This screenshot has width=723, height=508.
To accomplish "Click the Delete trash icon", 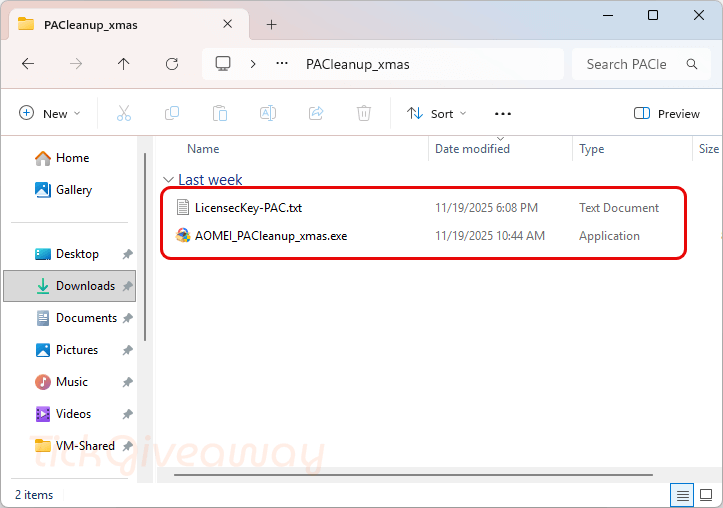I will coord(364,113).
